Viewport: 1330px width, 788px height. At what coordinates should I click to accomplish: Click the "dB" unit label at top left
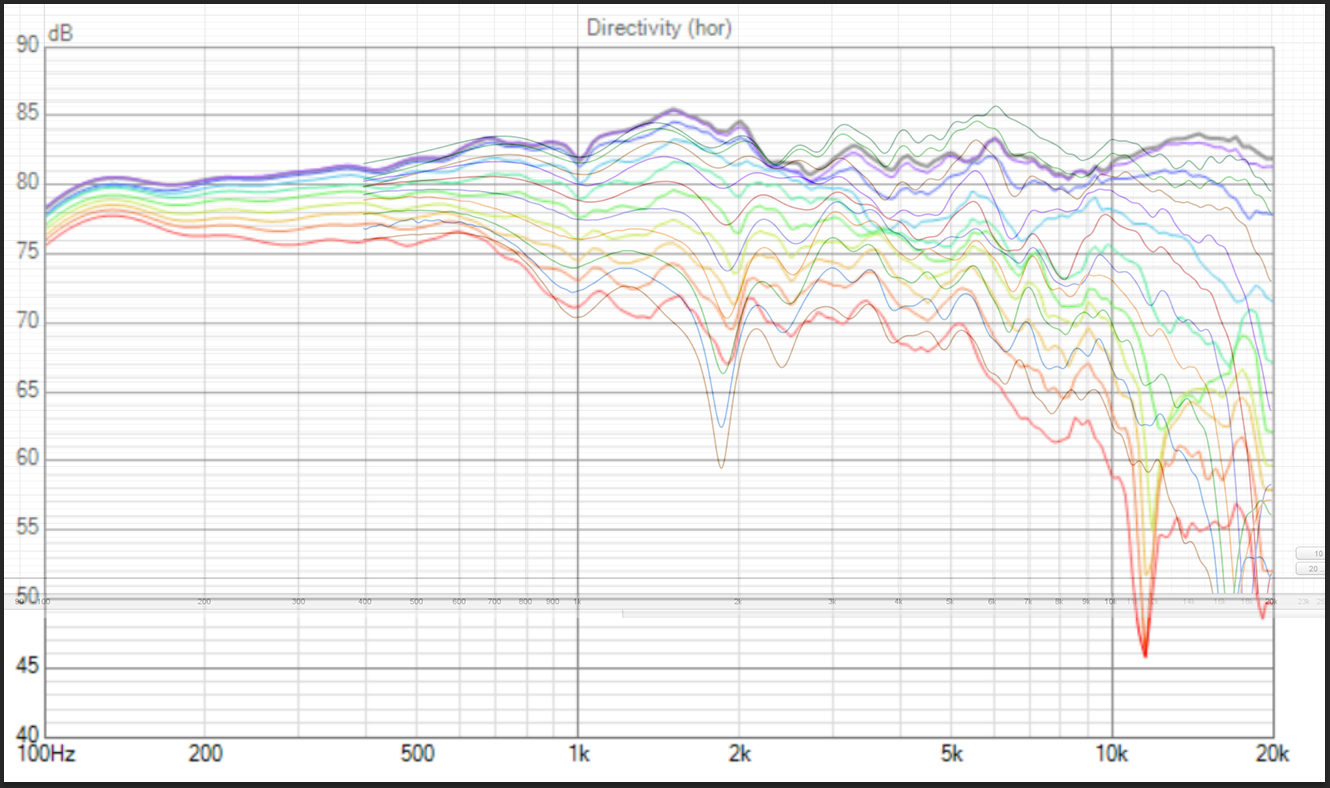[61, 34]
